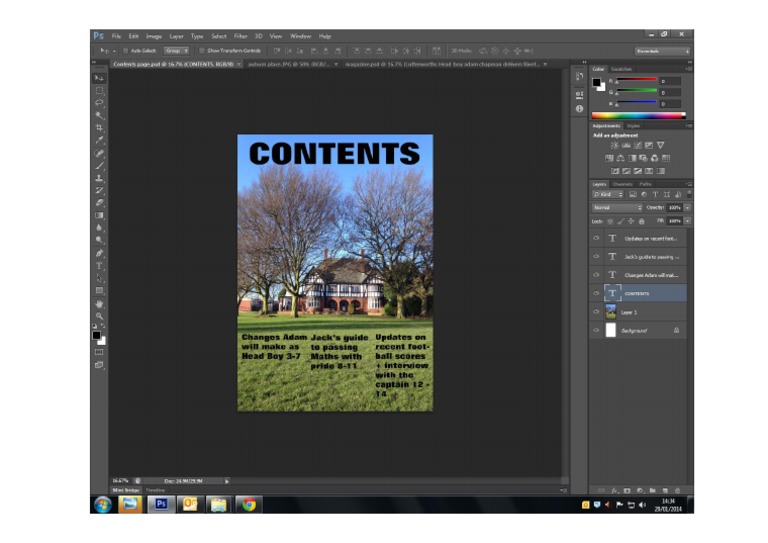Open Google Chrome from the taskbar
The height and width of the screenshot is (543, 768).
click(x=247, y=504)
